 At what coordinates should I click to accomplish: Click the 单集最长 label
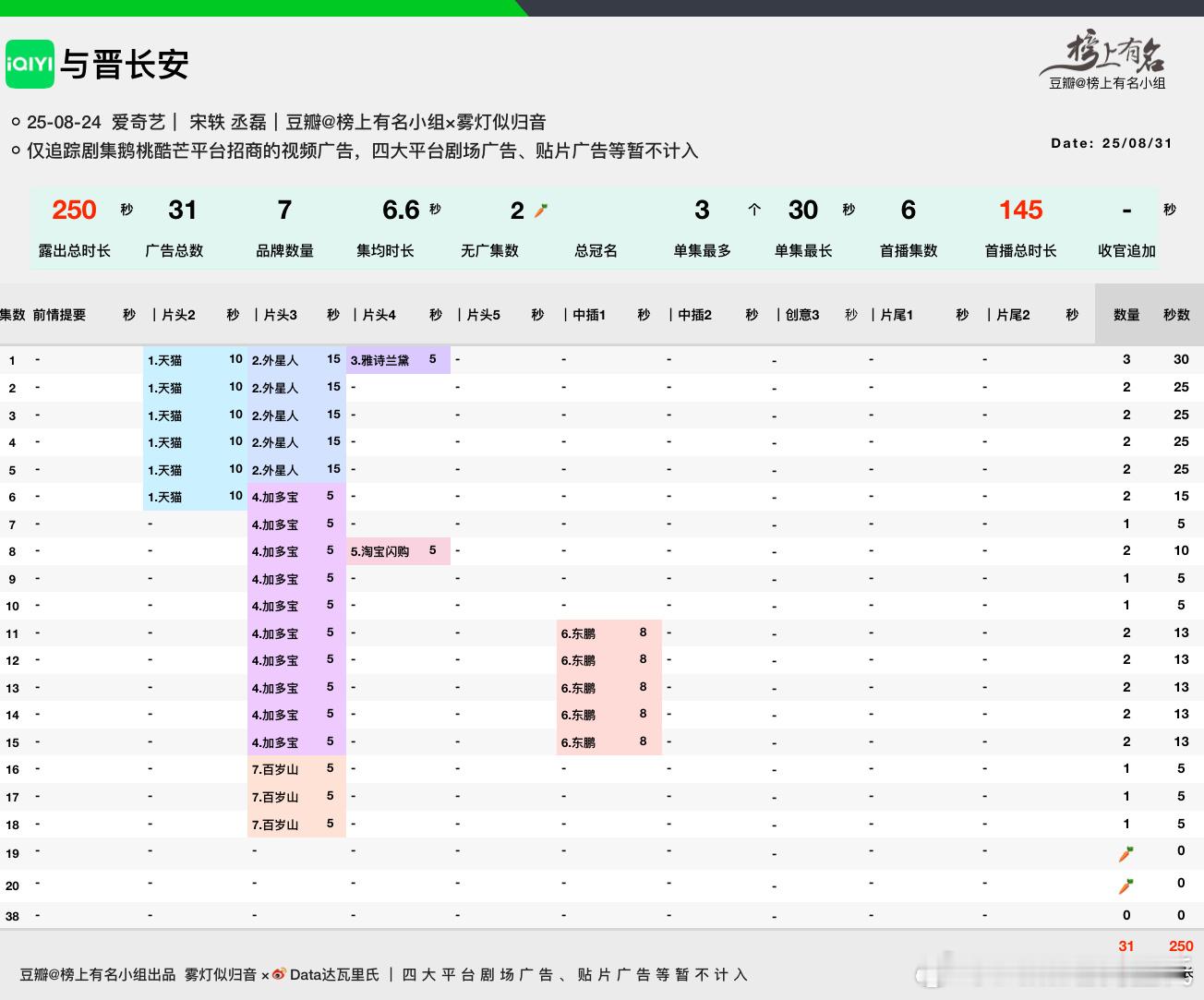coord(803,250)
